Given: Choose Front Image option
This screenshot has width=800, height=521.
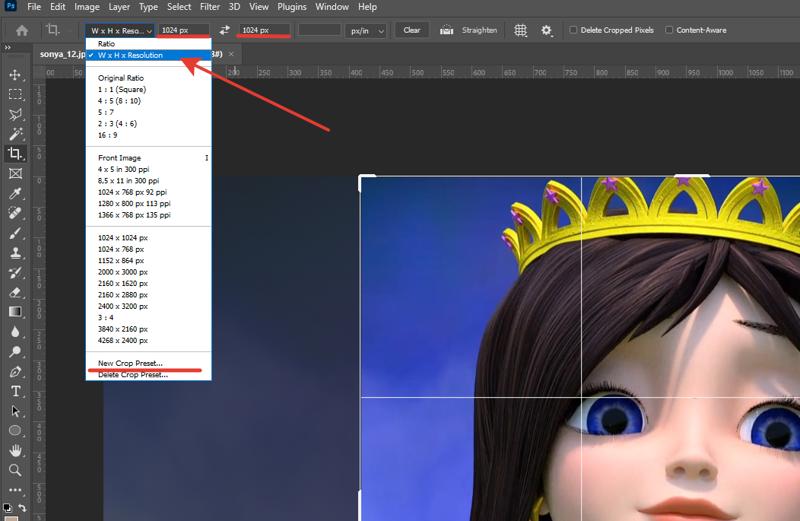Looking at the screenshot, I should tap(148, 158).
